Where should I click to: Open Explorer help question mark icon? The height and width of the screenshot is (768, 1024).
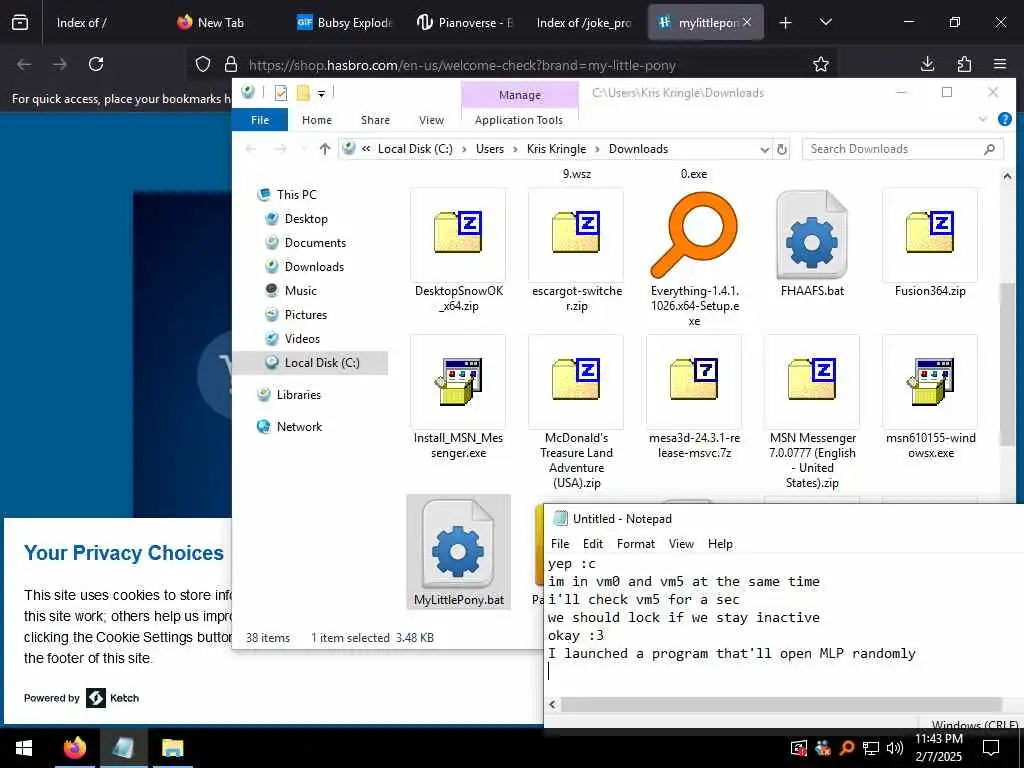[x=1004, y=119]
